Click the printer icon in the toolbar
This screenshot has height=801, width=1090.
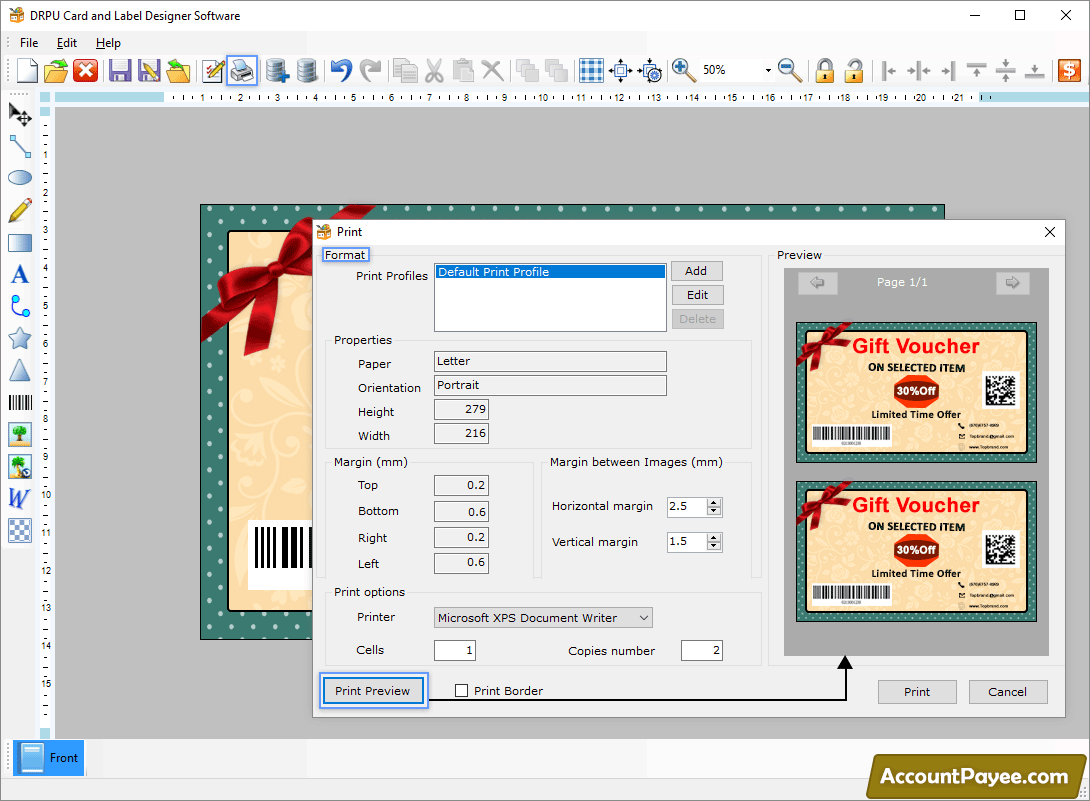click(242, 70)
